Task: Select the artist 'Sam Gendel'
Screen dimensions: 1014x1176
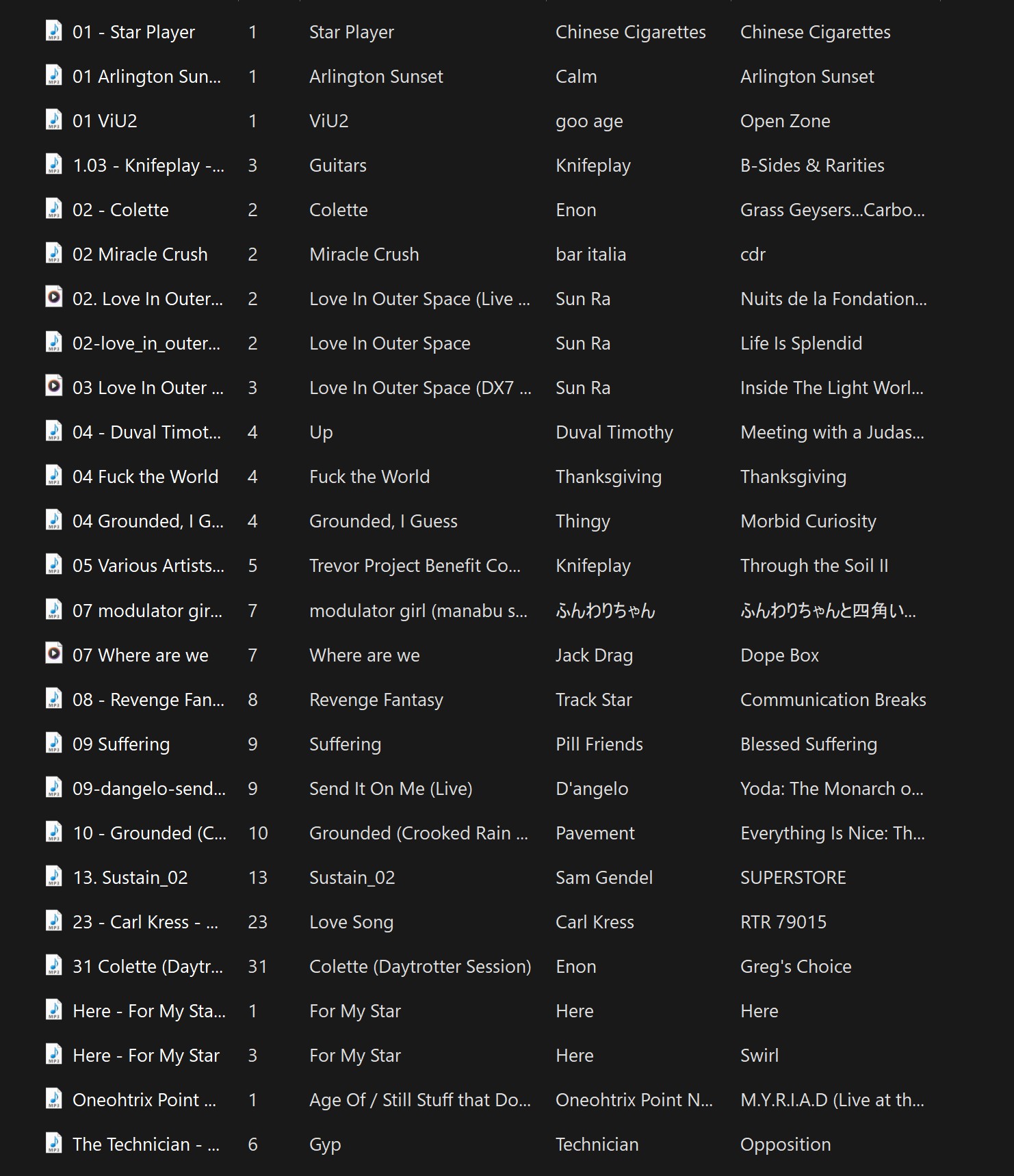Action: tap(604, 878)
